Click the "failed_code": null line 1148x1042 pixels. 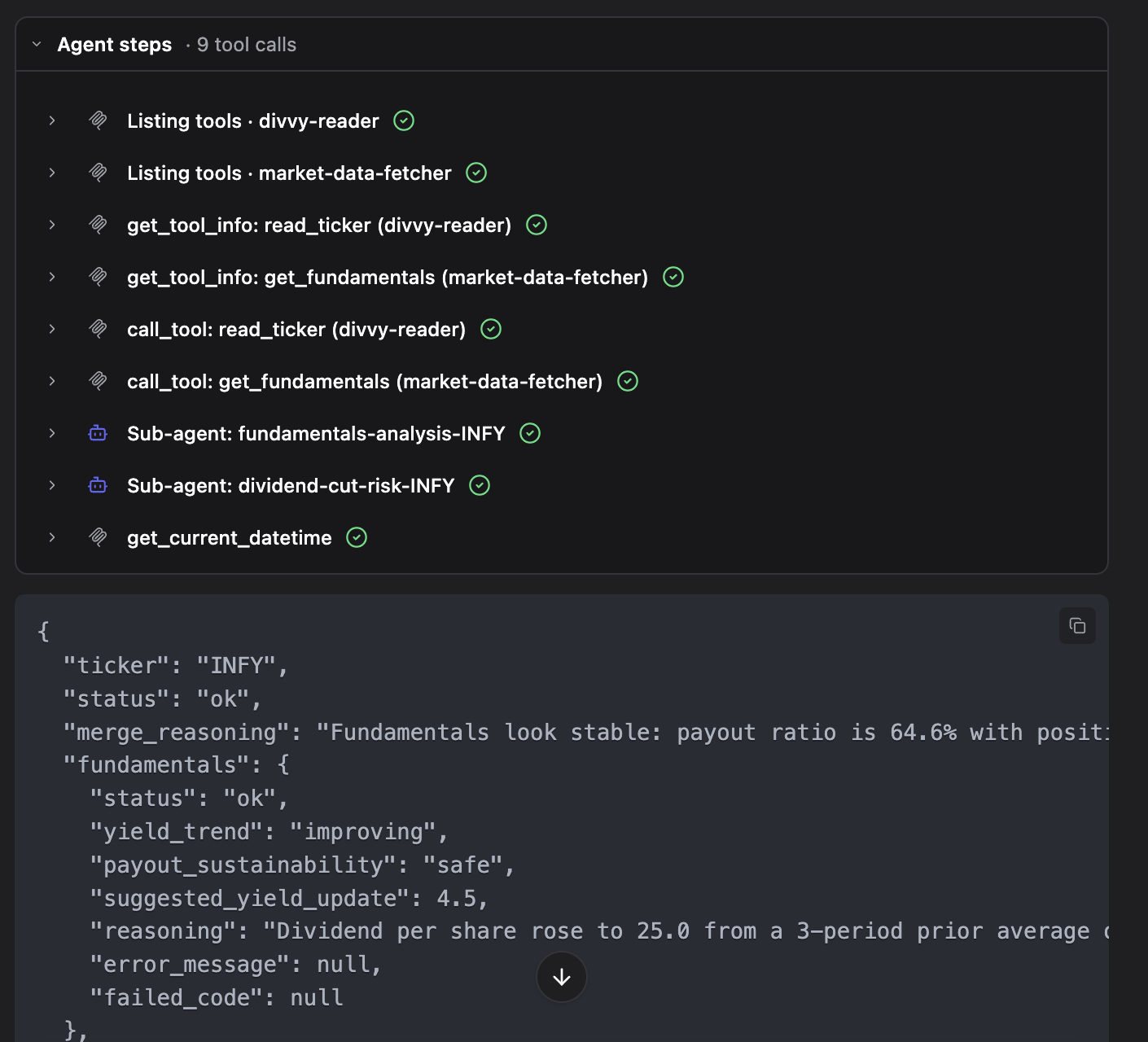[217, 998]
